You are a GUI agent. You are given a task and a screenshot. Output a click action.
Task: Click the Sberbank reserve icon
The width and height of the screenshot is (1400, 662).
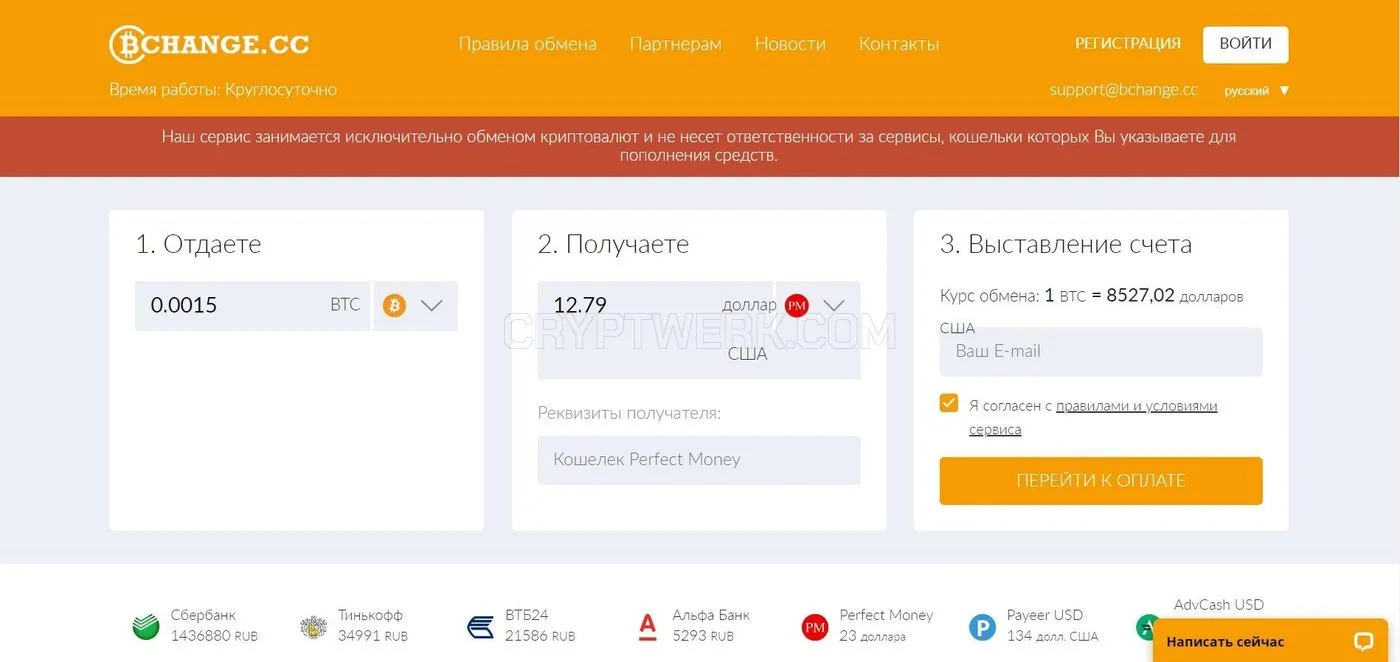[146, 627]
